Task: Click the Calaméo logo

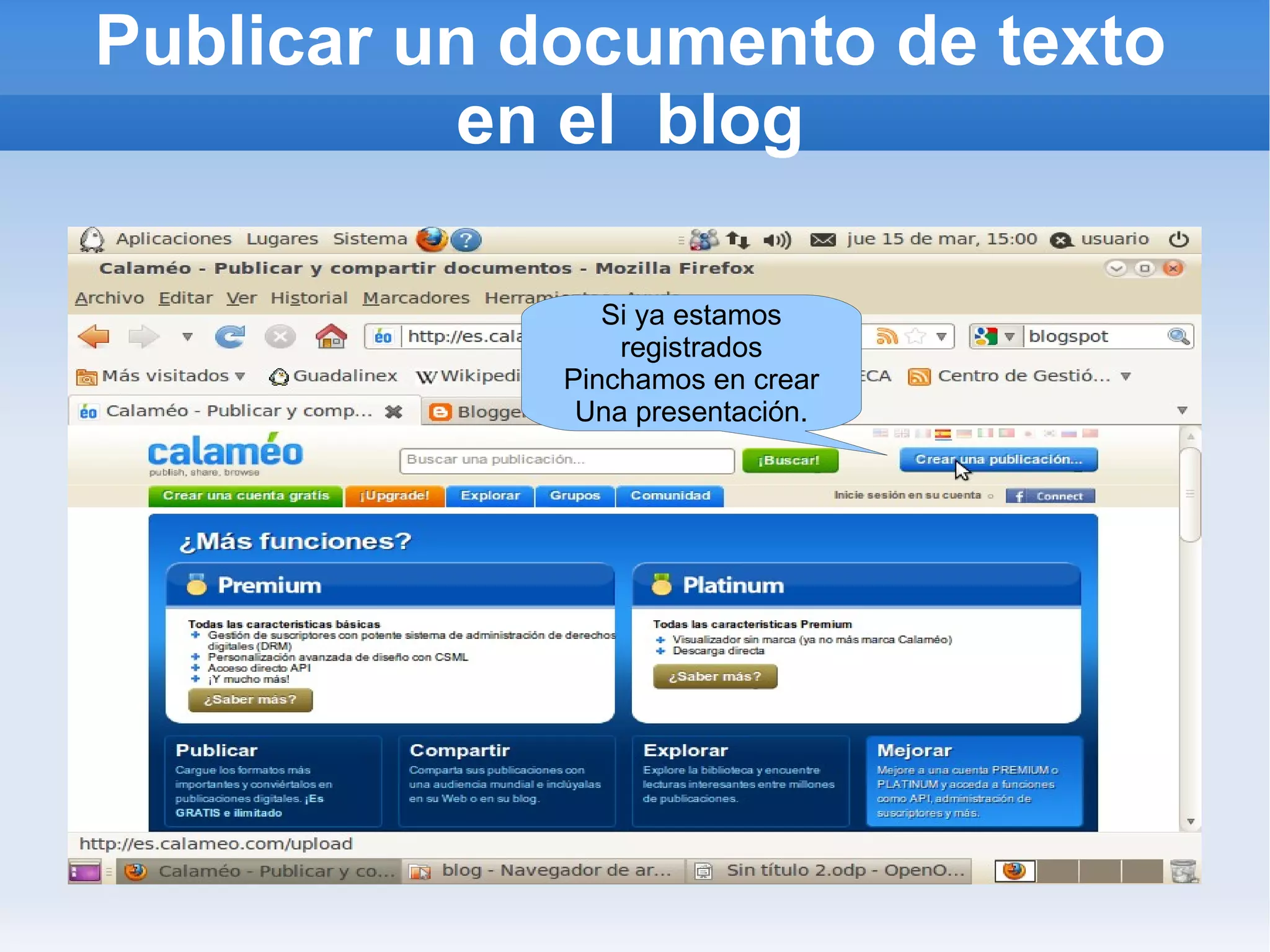Action: pos(225,453)
